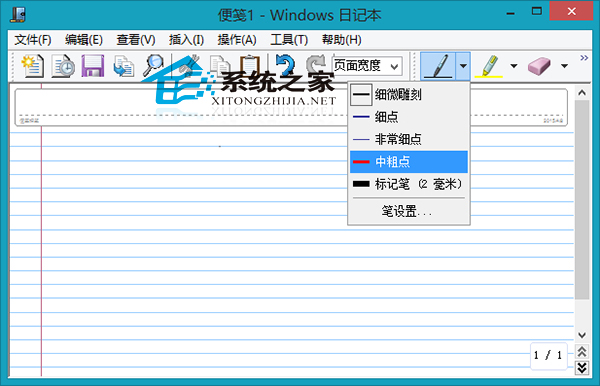Go to next page with double-down arrows
The width and height of the screenshot is (600, 386).
(582, 368)
